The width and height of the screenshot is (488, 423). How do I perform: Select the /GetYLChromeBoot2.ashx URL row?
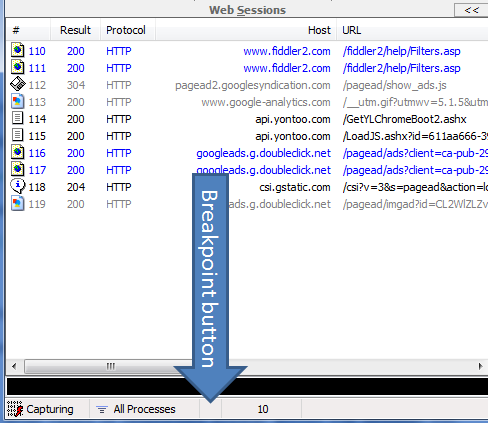pyautogui.click(x=404, y=119)
